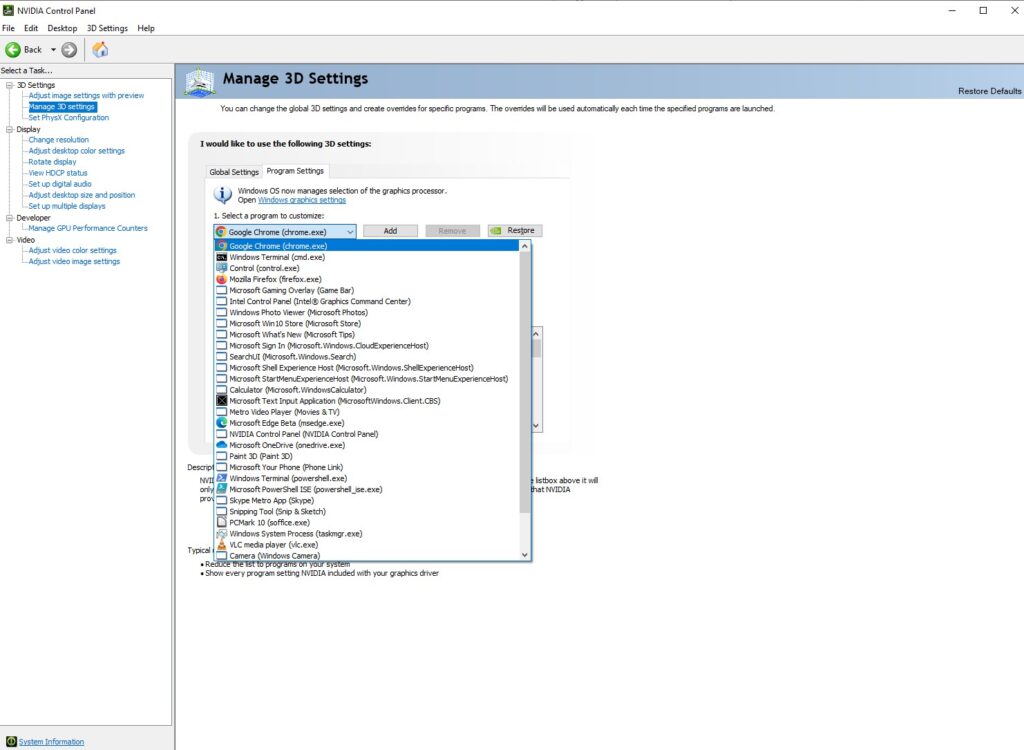Open Set PhysX Configuration

coord(69,118)
